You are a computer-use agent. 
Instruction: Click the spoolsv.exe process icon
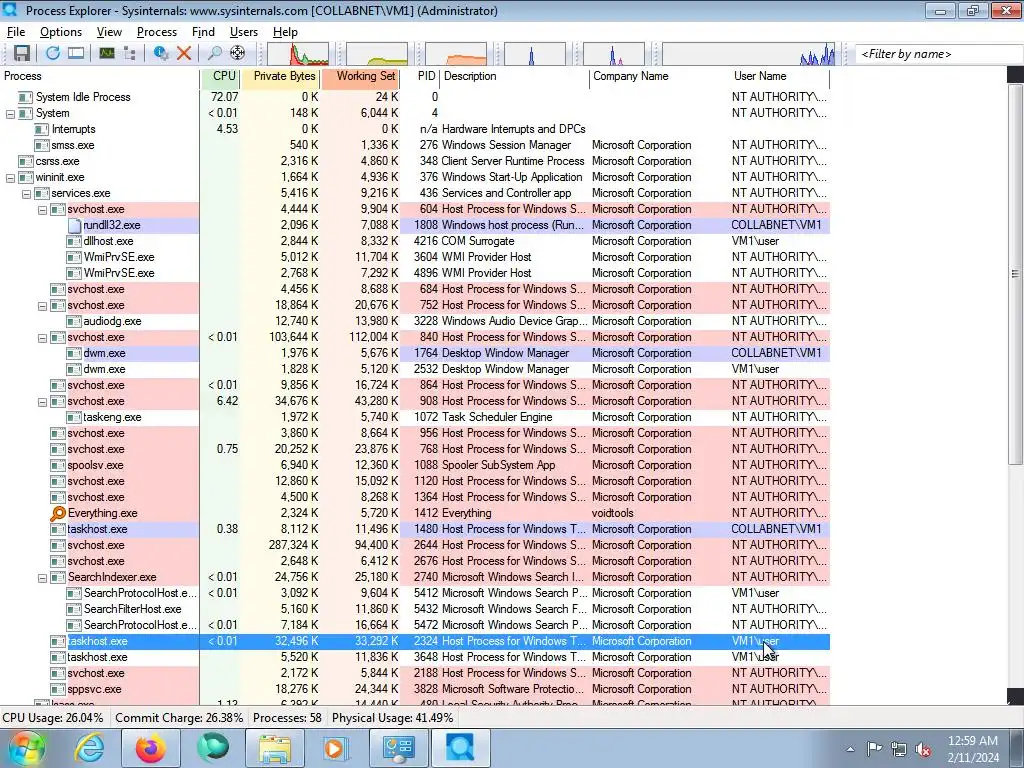click(x=57, y=466)
